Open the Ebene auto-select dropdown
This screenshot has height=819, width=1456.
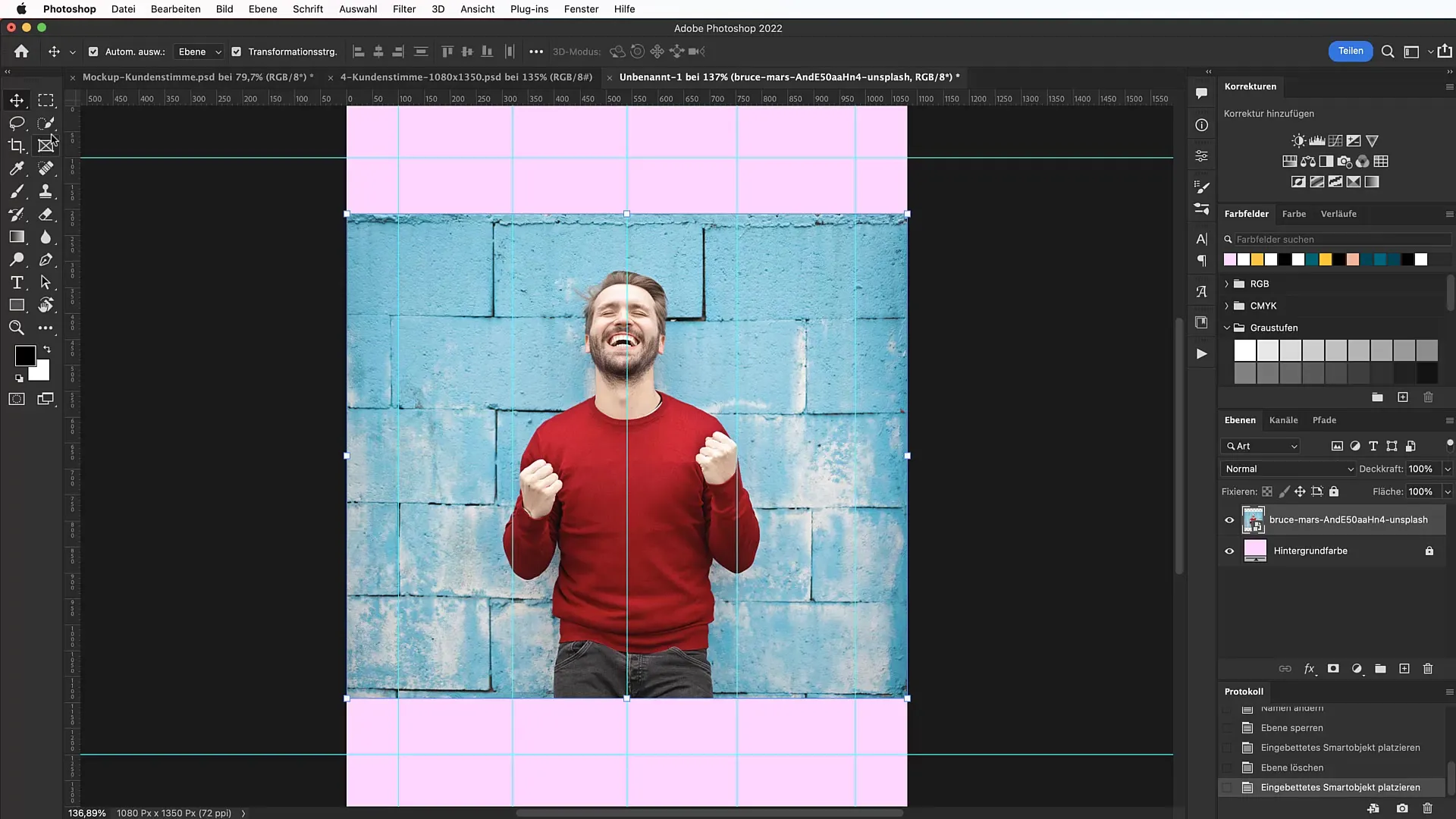[x=199, y=52]
